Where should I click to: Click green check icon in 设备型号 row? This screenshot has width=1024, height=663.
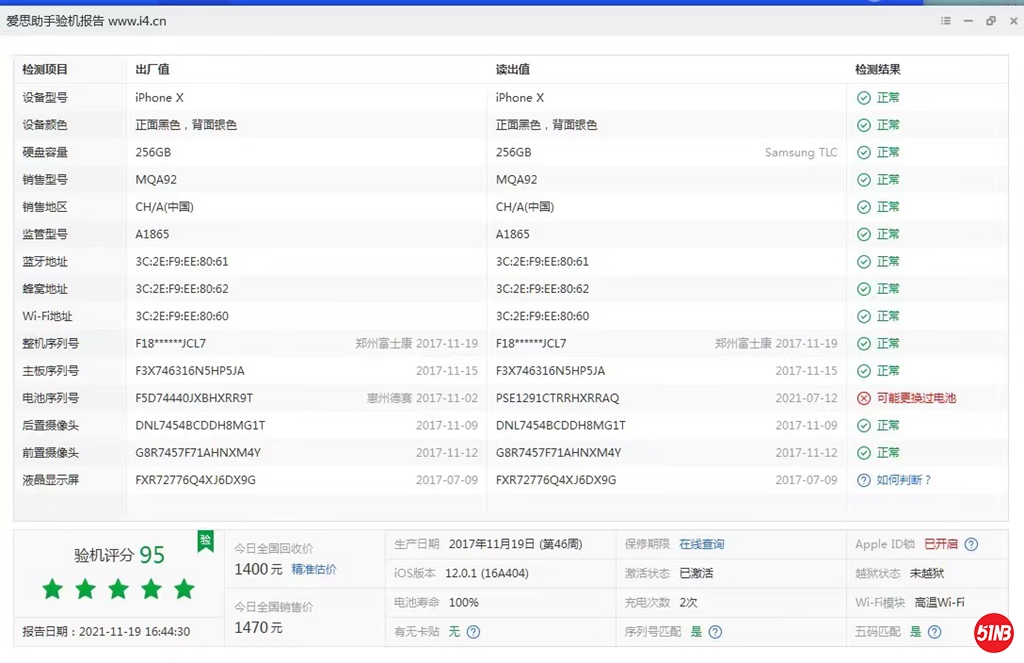tap(864, 98)
